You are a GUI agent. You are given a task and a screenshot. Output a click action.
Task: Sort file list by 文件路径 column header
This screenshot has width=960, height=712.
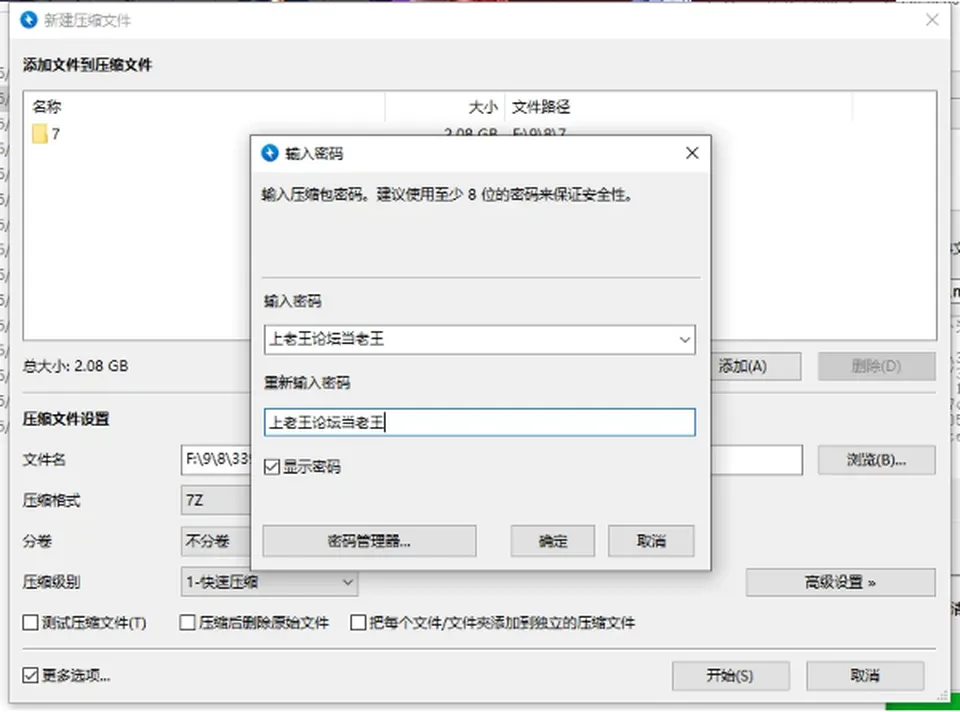pos(678,107)
